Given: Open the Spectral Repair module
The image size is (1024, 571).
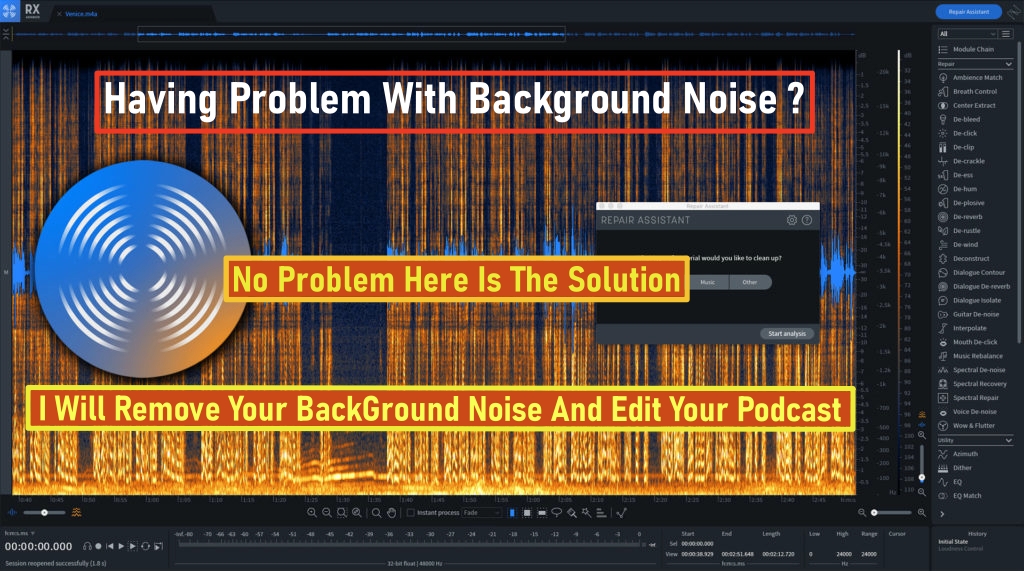Looking at the screenshot, I should [968, 398].
